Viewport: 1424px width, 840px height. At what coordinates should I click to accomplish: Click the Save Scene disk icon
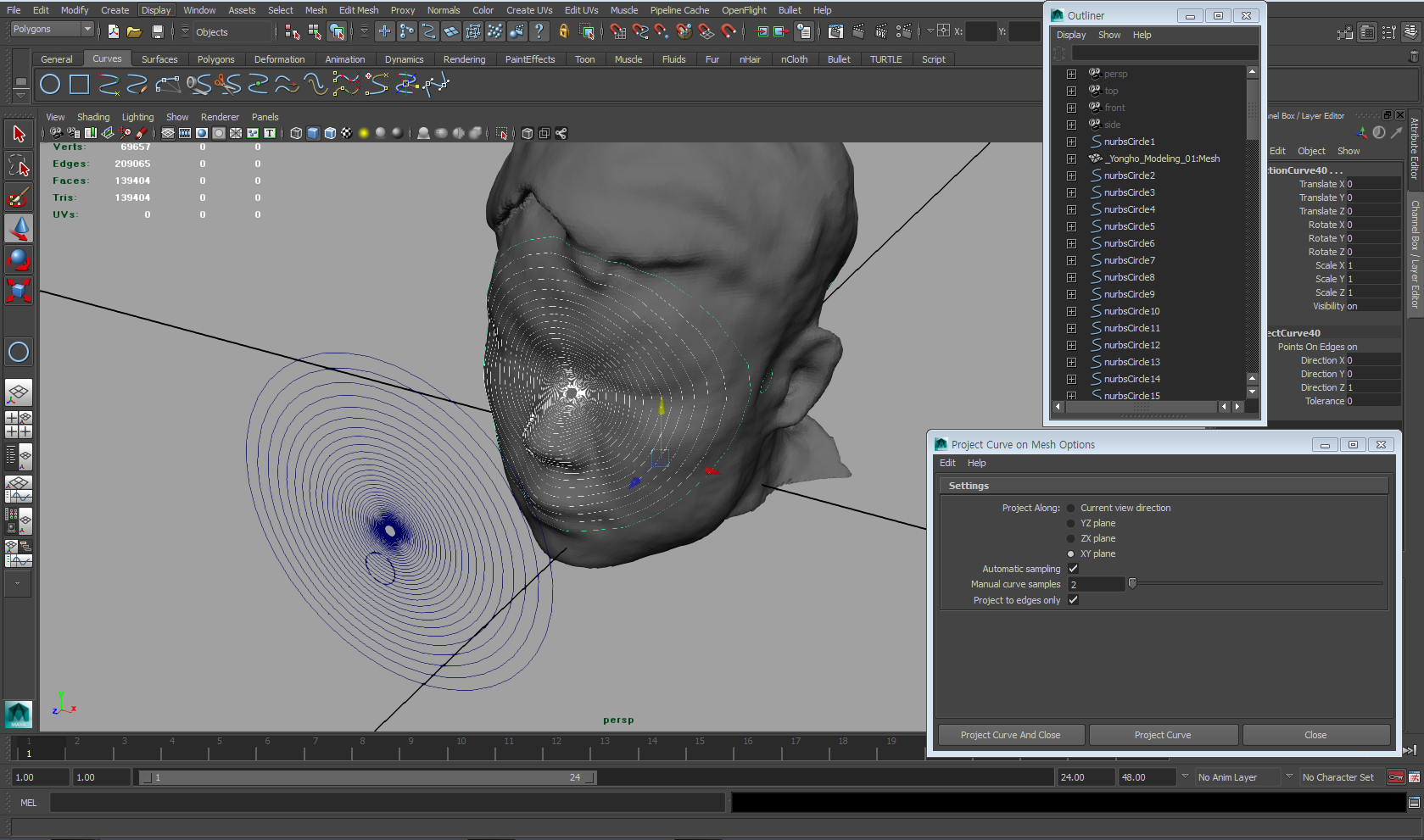pyautogui.click(x=158, y=31)
